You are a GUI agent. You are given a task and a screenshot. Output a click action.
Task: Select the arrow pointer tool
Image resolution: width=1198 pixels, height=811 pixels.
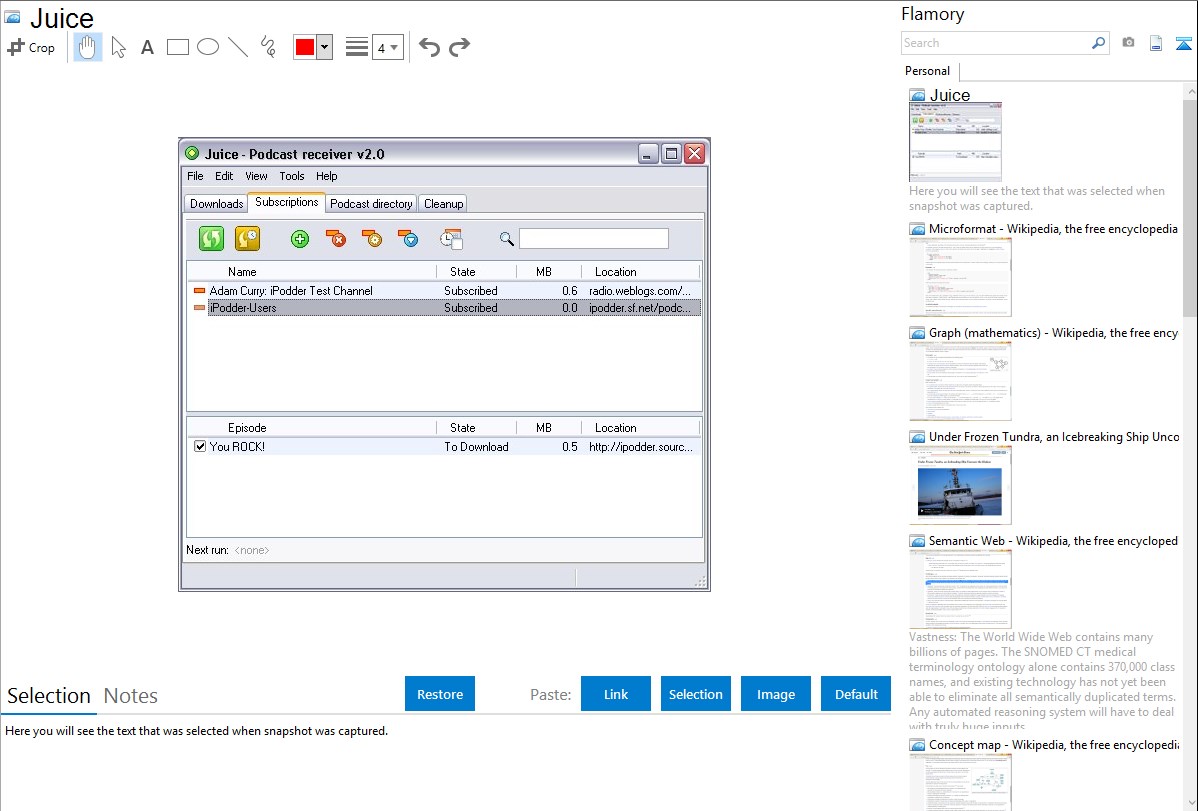pos(118,47)
